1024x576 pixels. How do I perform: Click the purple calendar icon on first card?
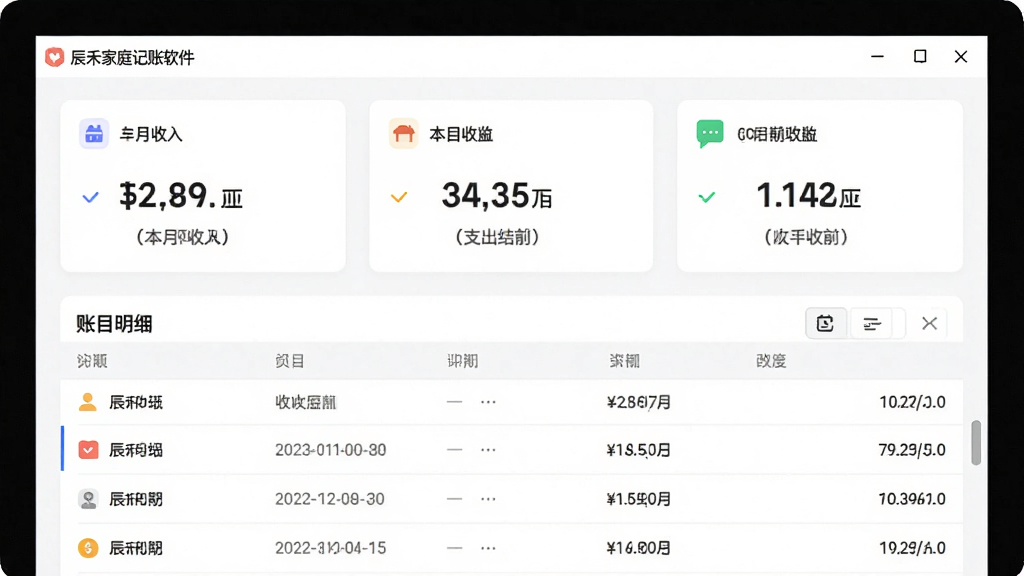(94, 134)
